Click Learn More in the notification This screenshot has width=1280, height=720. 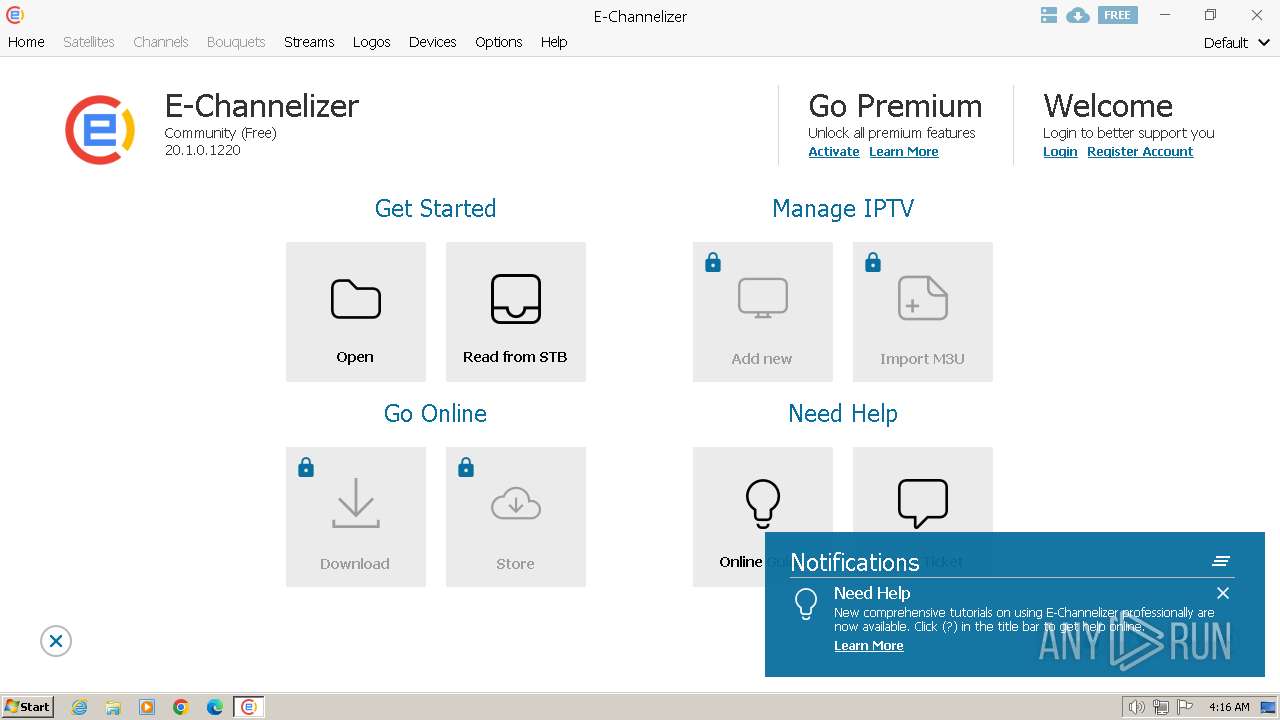869,646
